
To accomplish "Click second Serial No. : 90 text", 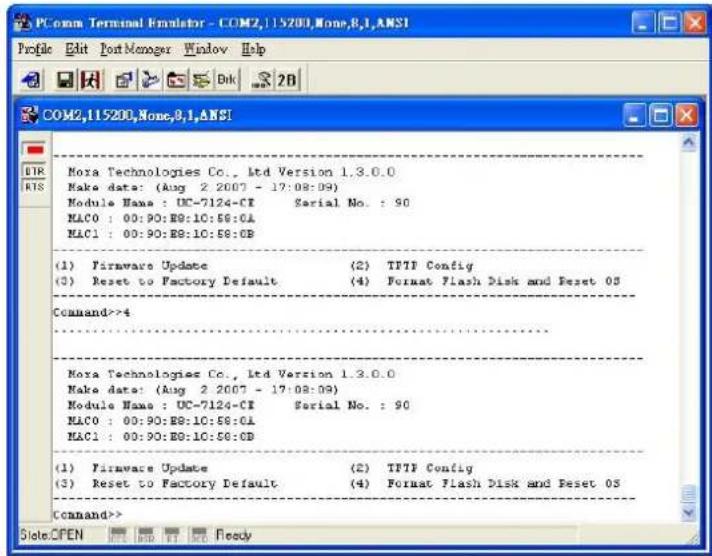I will (352, 405).
